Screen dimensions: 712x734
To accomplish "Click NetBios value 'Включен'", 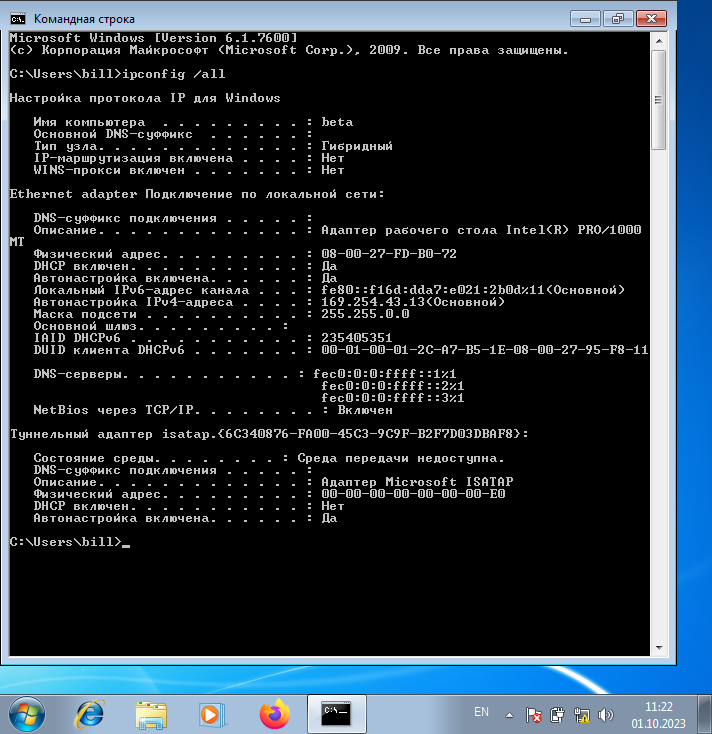I will coord(365,410).
